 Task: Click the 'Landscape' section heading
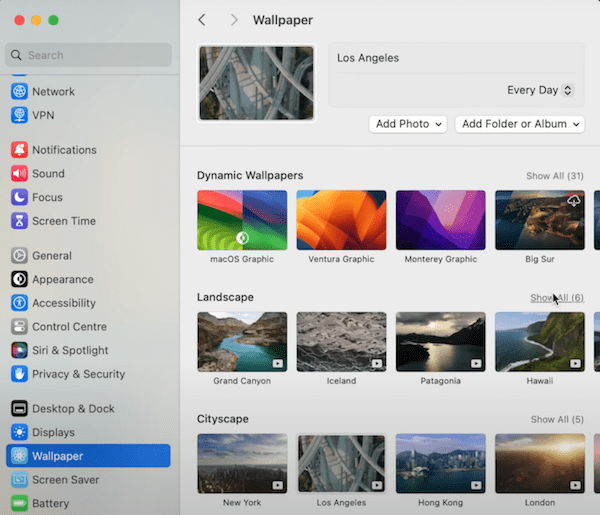225,297
